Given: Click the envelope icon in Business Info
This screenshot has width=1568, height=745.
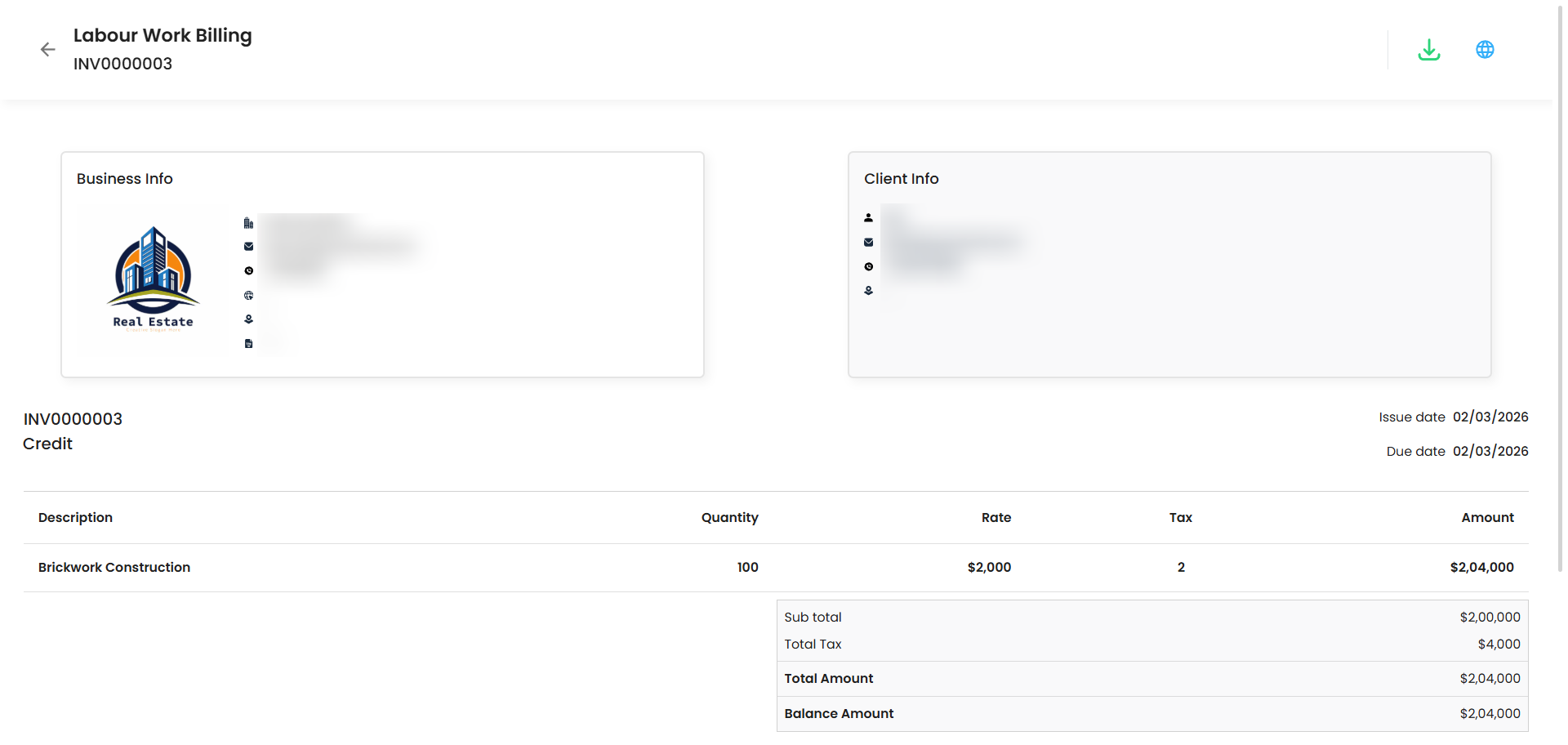Looking at the screenshot, I should coord(248,247).
